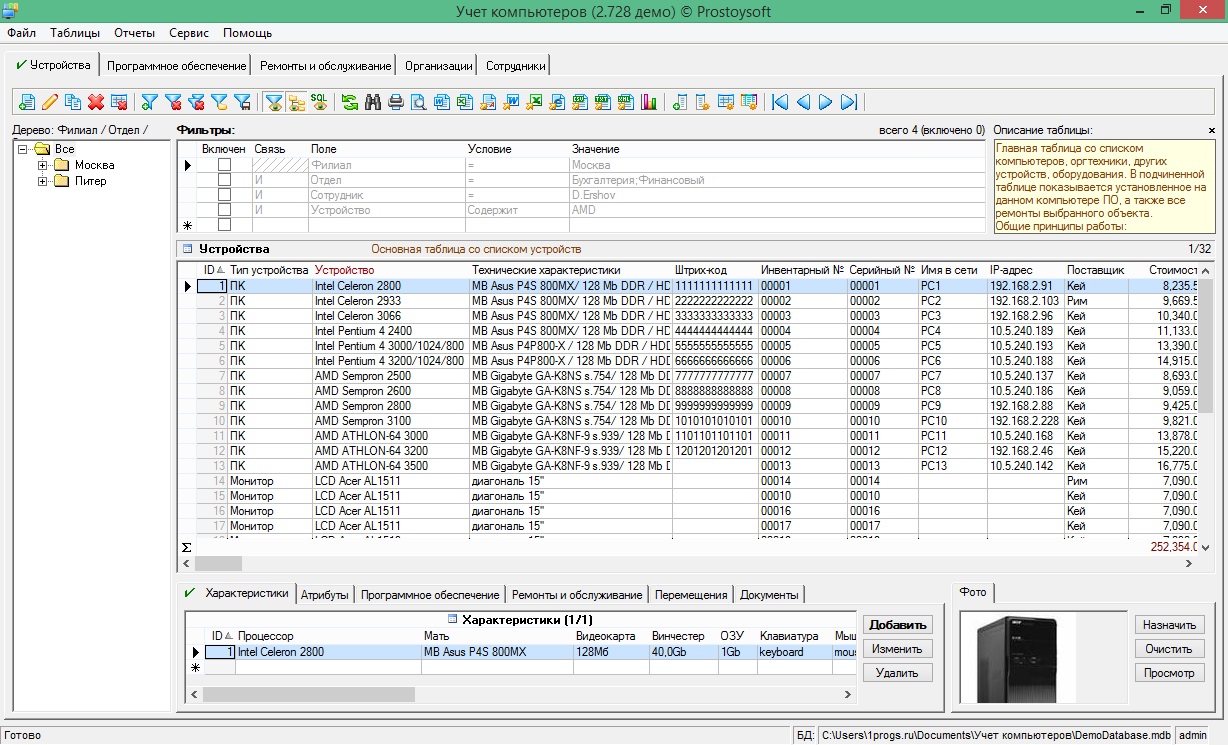Viewport: 1228px width, 745px height.
Task: Click the Очистить photo button
Action: [1170, 648]
